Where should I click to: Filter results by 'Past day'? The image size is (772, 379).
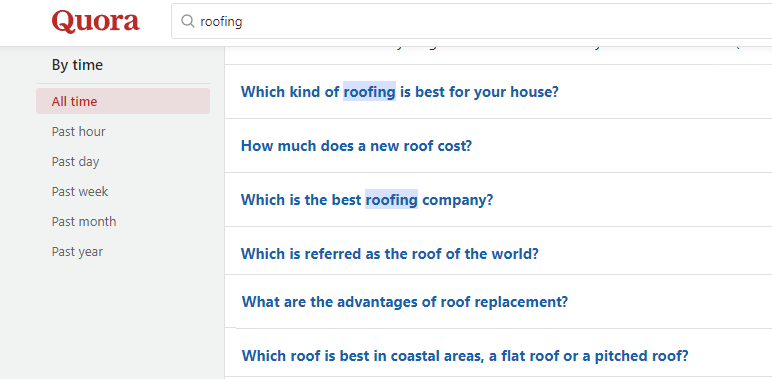(x=75, y=161)
